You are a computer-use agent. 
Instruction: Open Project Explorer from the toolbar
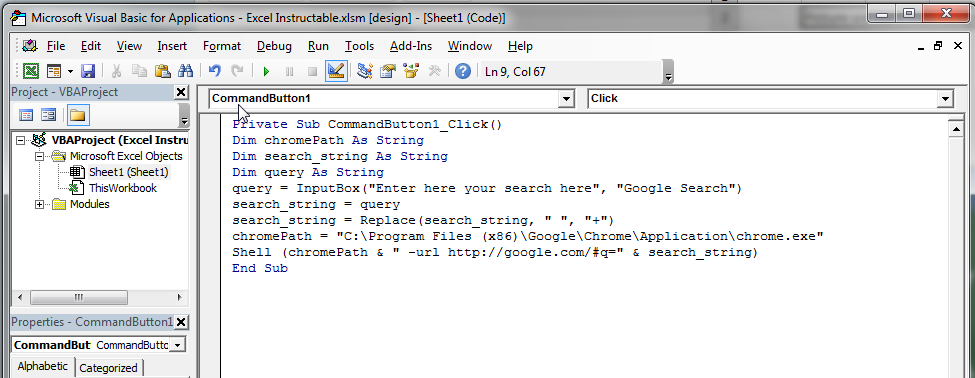[x=365, y=71]
